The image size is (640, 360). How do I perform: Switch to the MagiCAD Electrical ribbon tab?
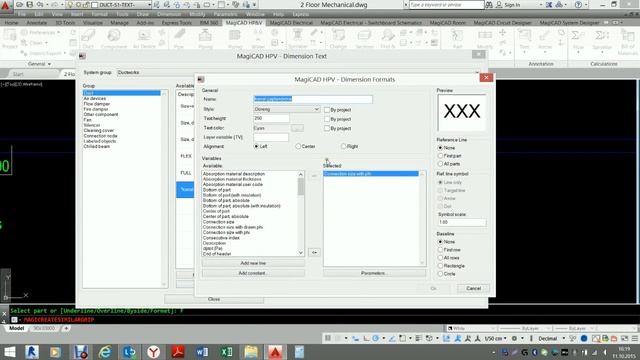click(291, 23)
